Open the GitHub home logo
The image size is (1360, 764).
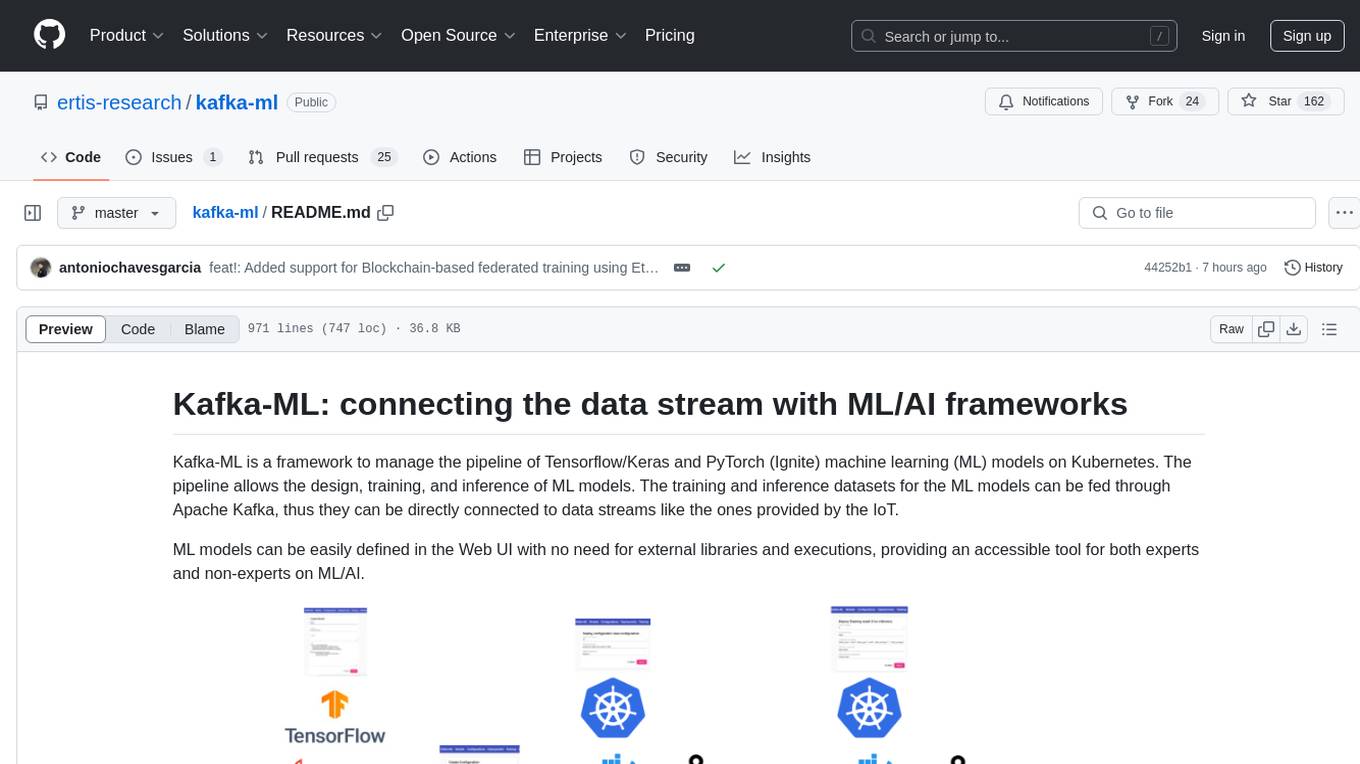pos(49,35)
